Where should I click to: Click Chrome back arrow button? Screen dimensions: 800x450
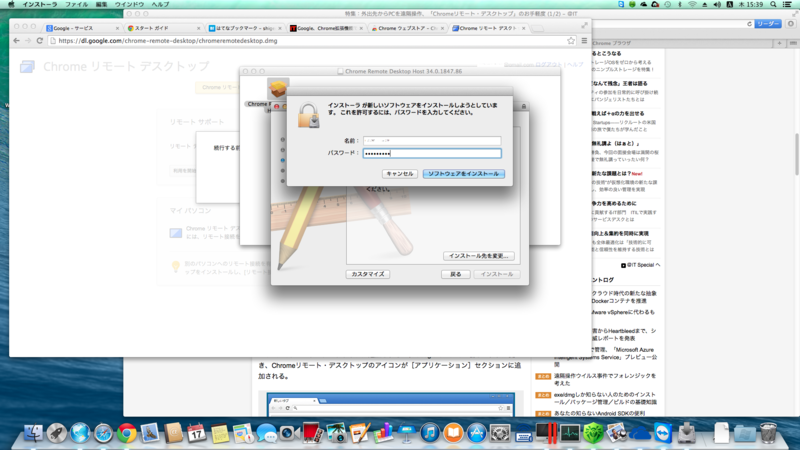16,40
